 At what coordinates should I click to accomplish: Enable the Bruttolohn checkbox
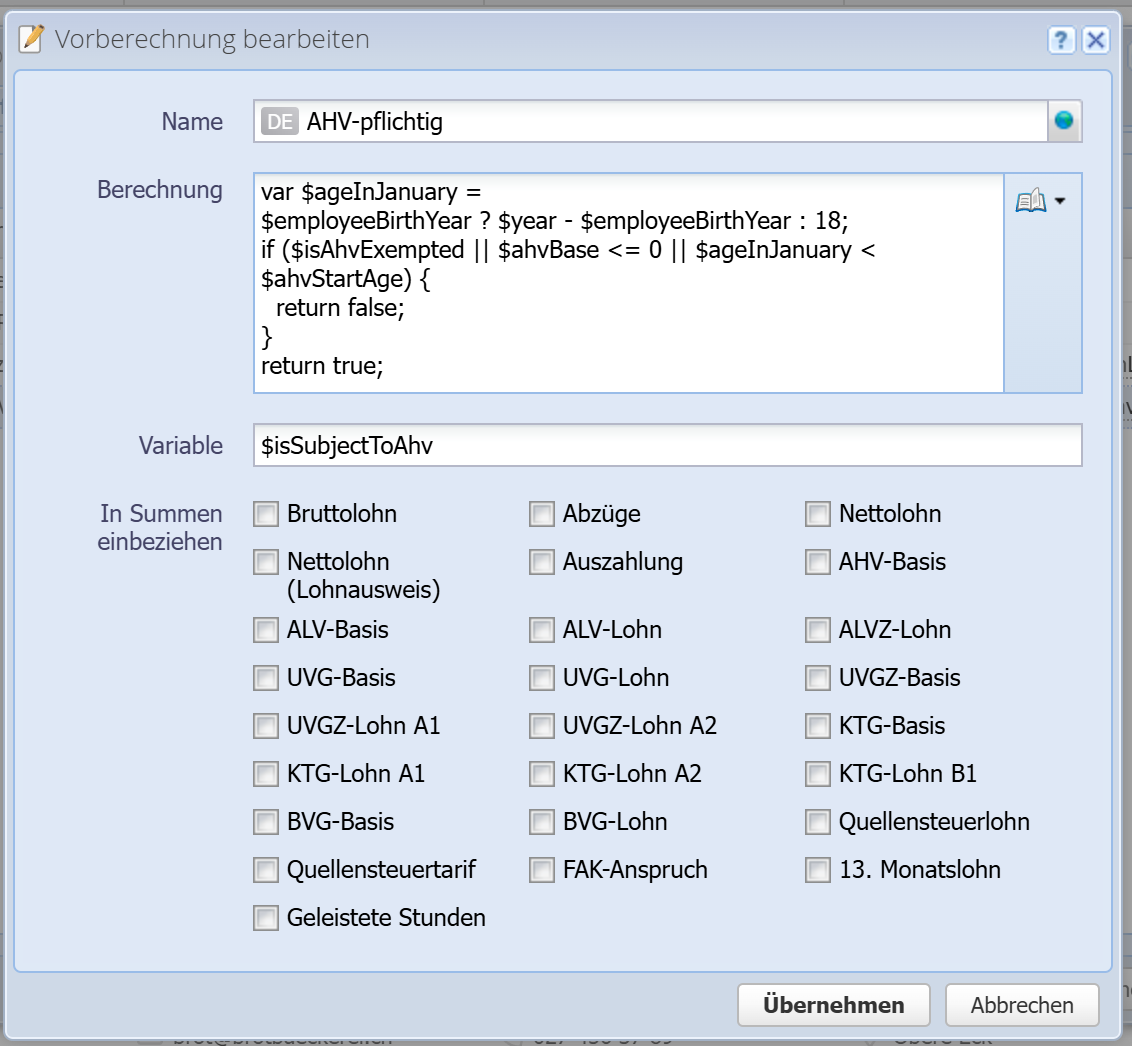[266, 514]
